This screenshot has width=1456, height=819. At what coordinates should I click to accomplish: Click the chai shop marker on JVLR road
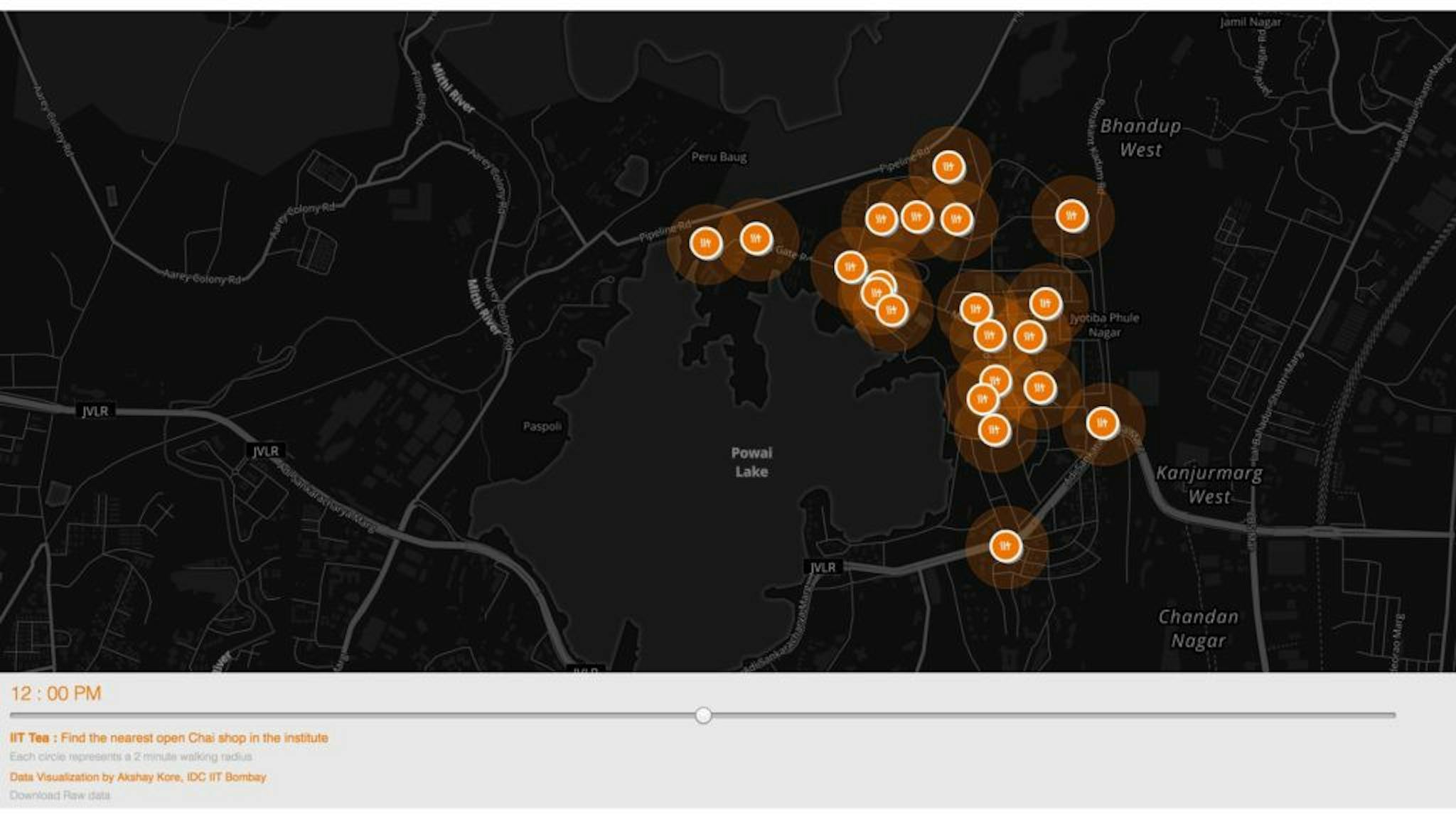tap(1005, 546)
